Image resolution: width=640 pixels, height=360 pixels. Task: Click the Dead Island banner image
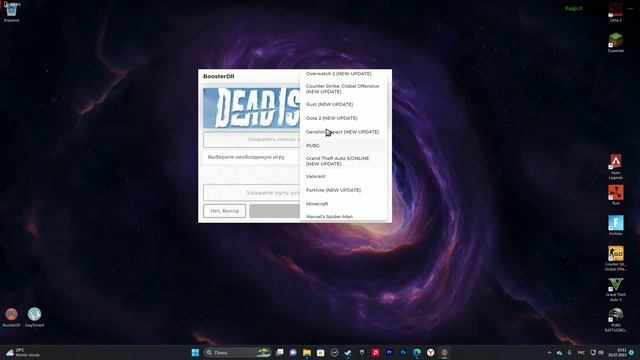point(251,108)
